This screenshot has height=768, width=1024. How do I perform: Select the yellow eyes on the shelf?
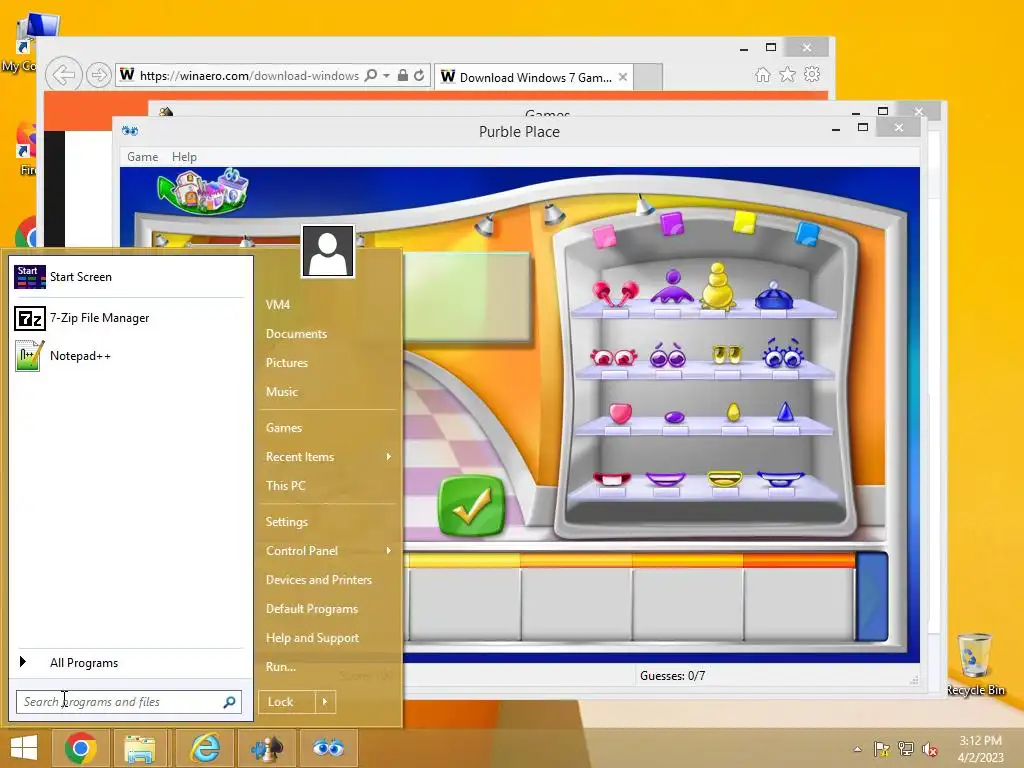coord(727,354)
